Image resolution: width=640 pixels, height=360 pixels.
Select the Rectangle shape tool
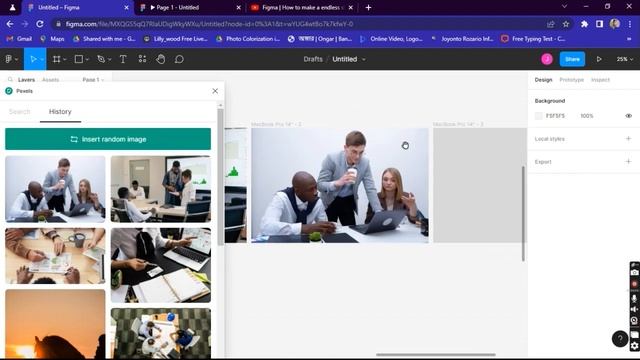coord(79,59)
